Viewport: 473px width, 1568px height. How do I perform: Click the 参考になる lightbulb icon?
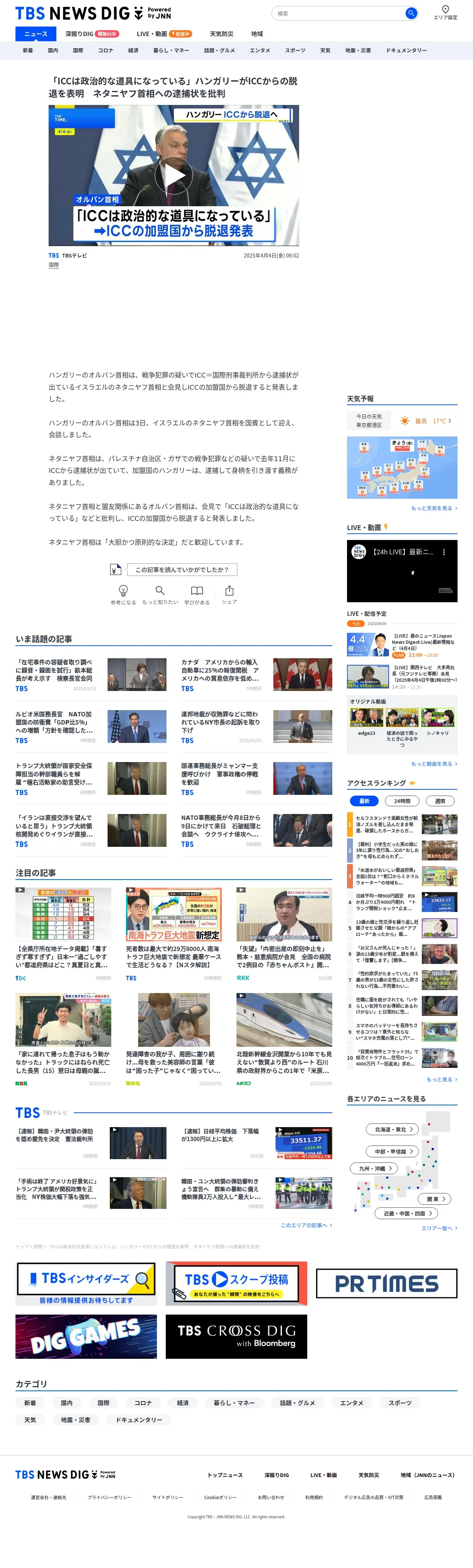click(123, 590)
